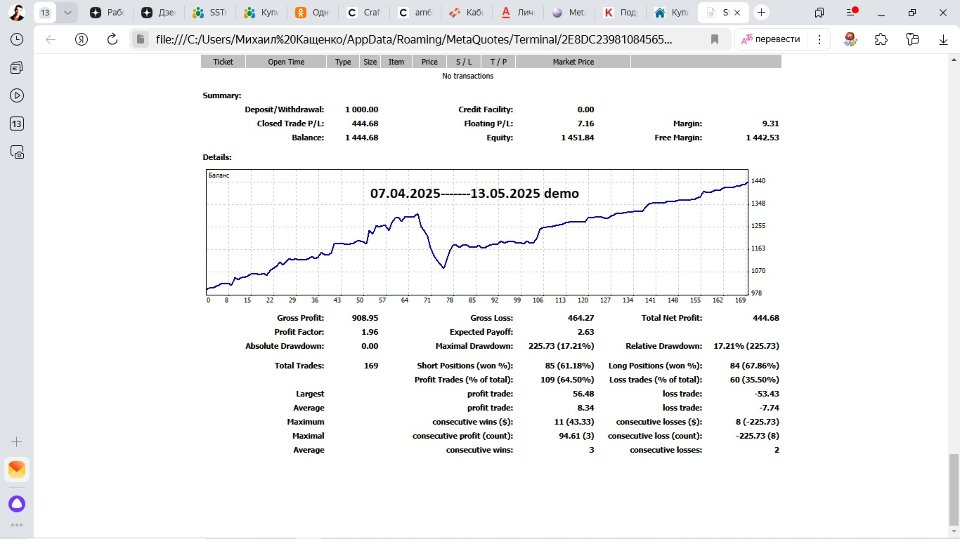Switch to the 'Дзе' tab
Viewport: 960px width, 539px height.
[159, 12]
